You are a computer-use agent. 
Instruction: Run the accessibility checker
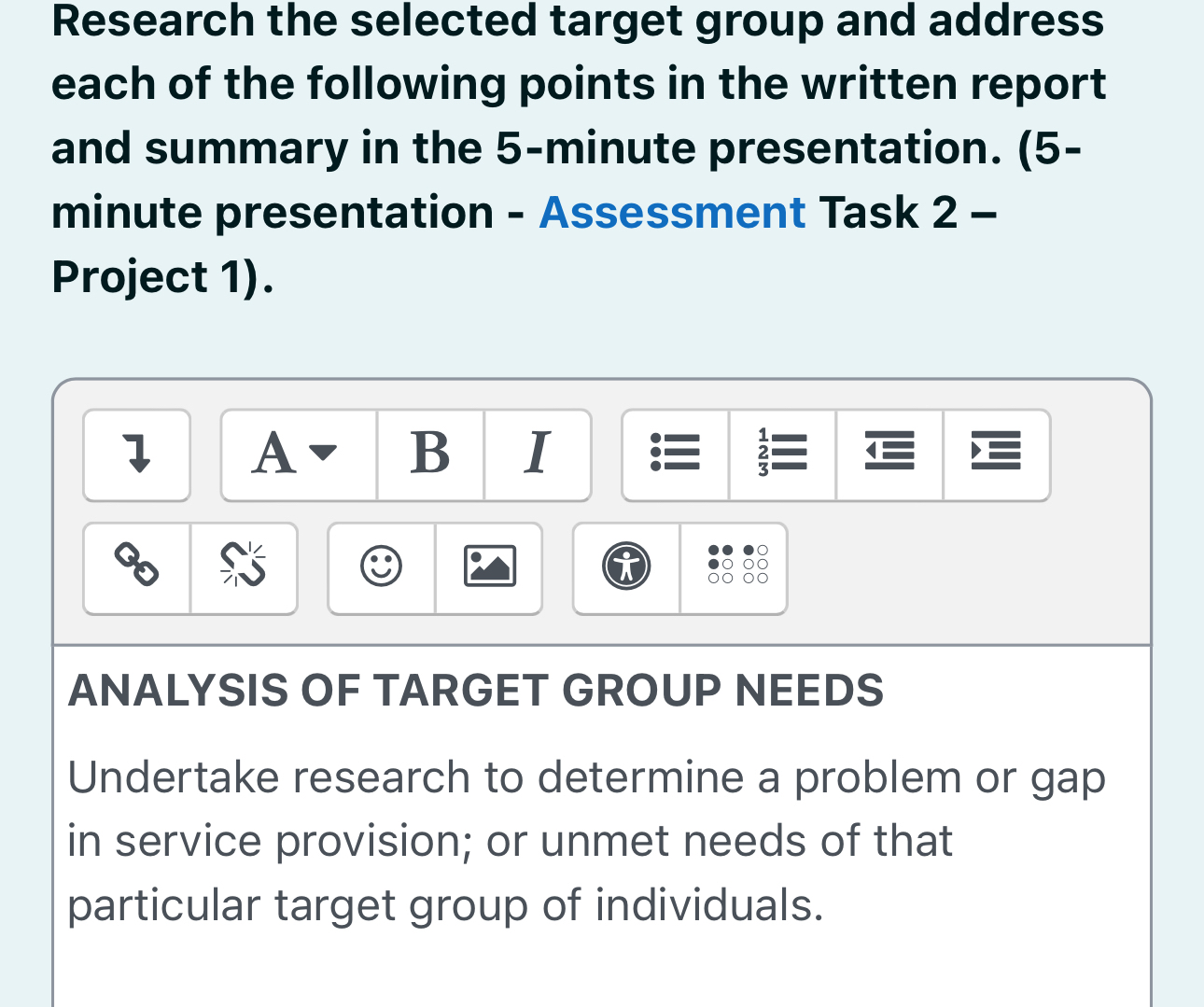(625, 567)
